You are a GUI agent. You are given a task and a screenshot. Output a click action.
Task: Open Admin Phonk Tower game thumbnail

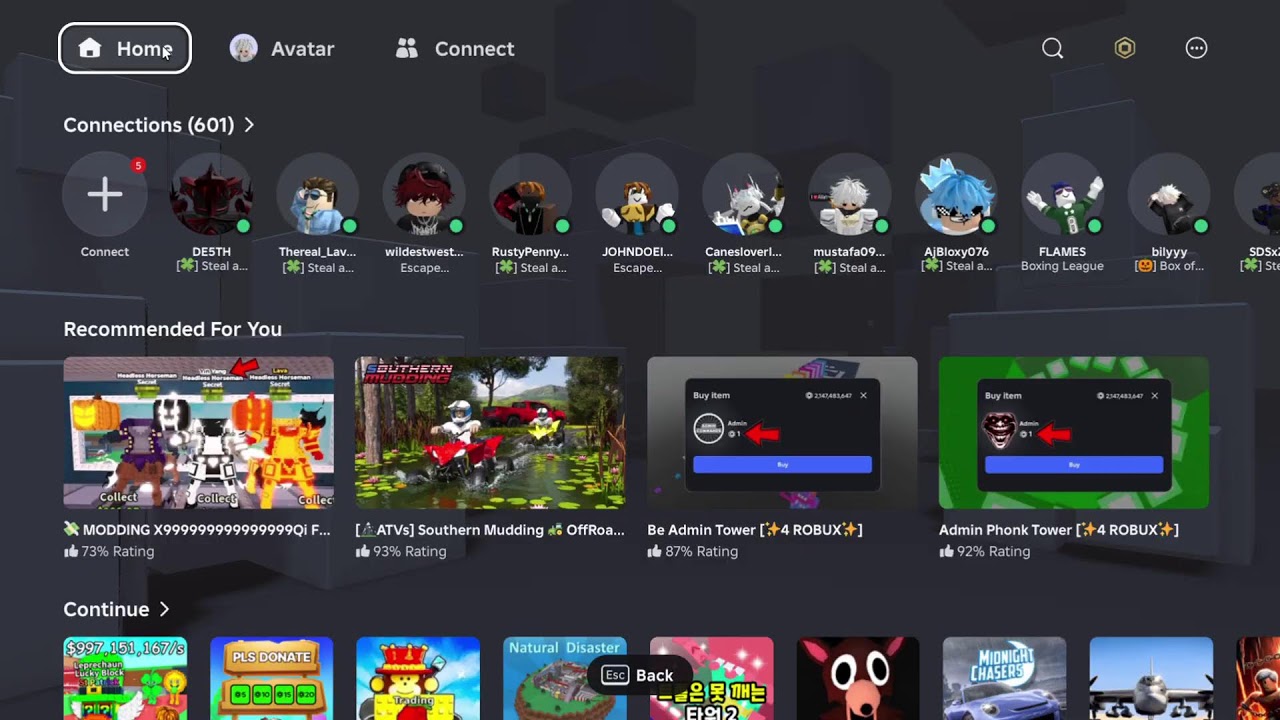(1074, 432)
